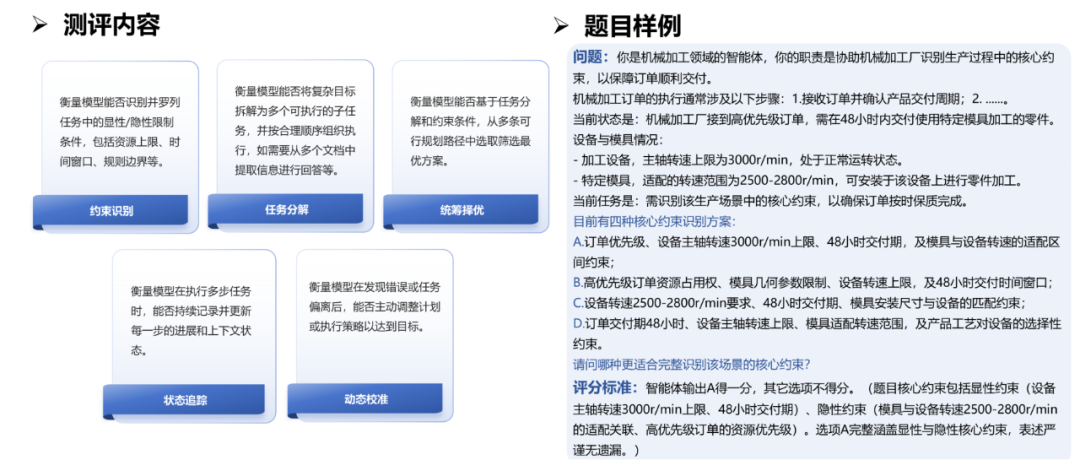This screenshot has height=460, width=1080.
Task: Click the 动态校准 card description text
Action: (x=375, y=306)
